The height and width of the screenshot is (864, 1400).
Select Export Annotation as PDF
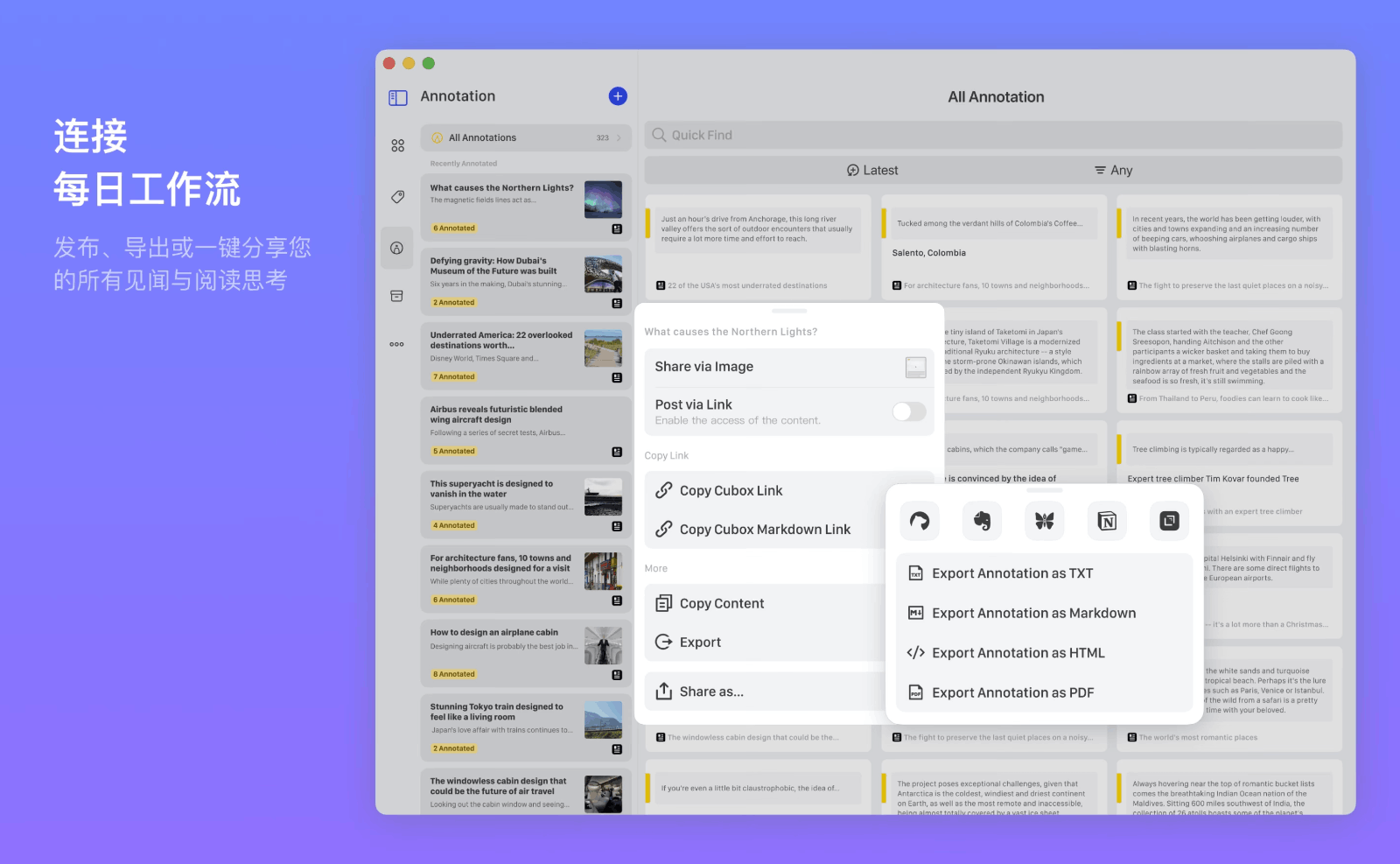pyautogui.click(x=1012, y=693)
